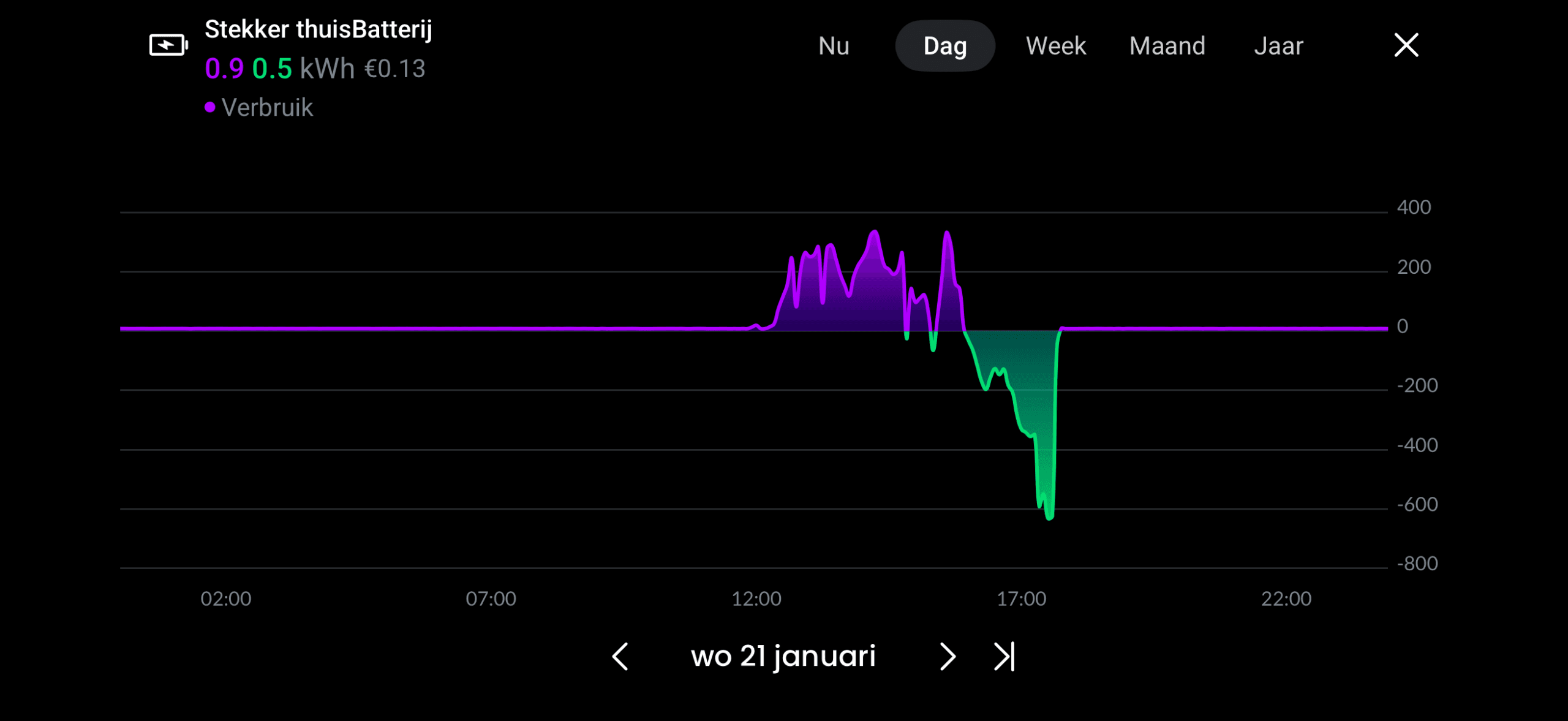Viewport: 1568px width, 721px height.
Task: Click the €0.13 cost amount
Action: (x=394, y=69)
